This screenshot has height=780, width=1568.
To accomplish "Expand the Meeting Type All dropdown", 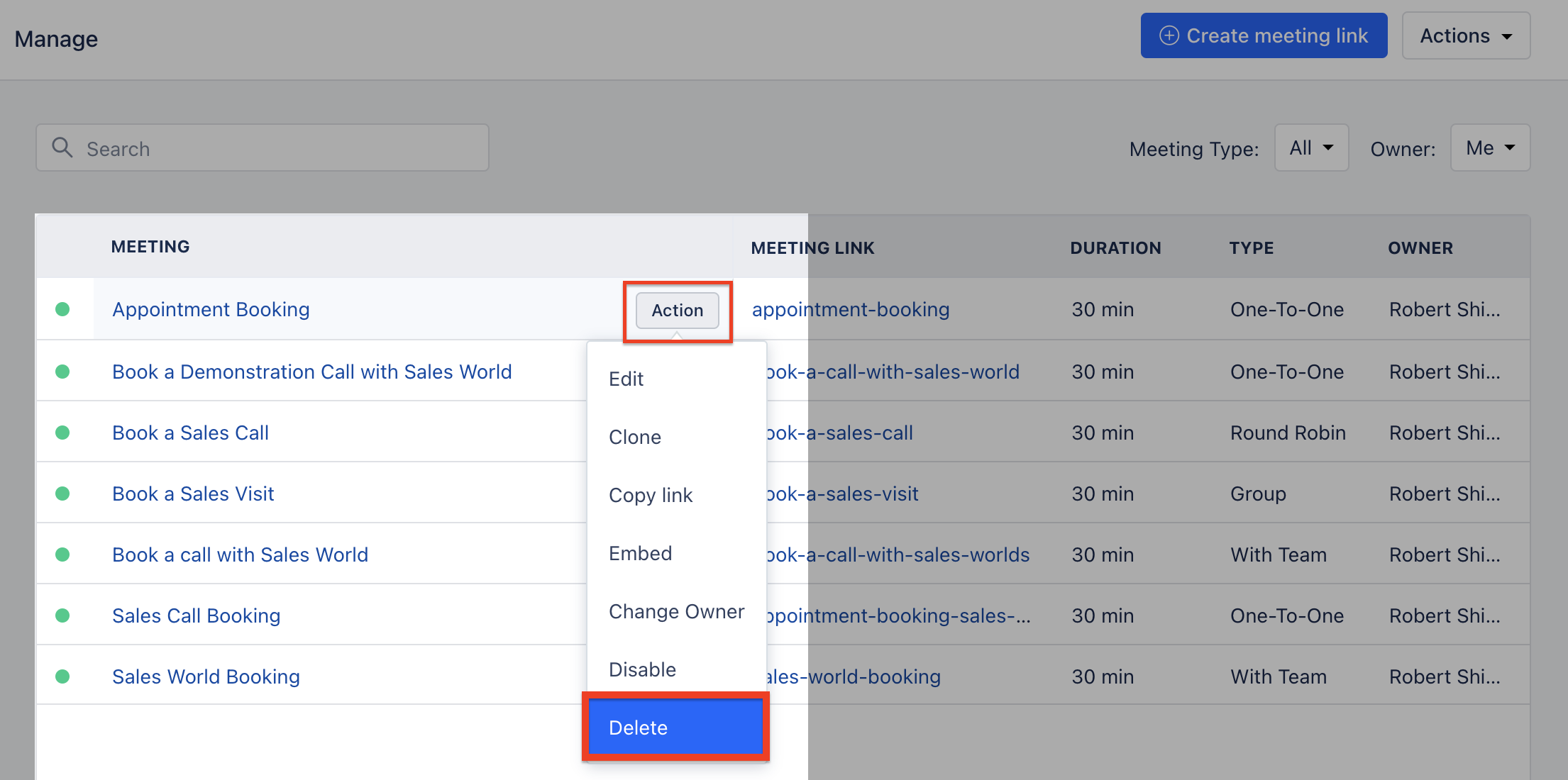I will 1311,147.
